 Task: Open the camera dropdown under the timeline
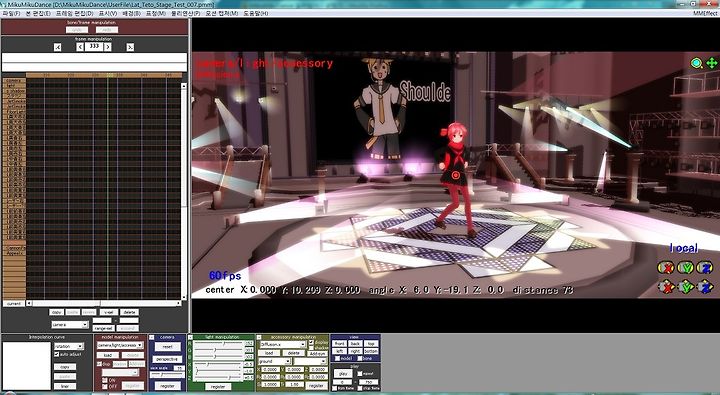coord(70,325)
